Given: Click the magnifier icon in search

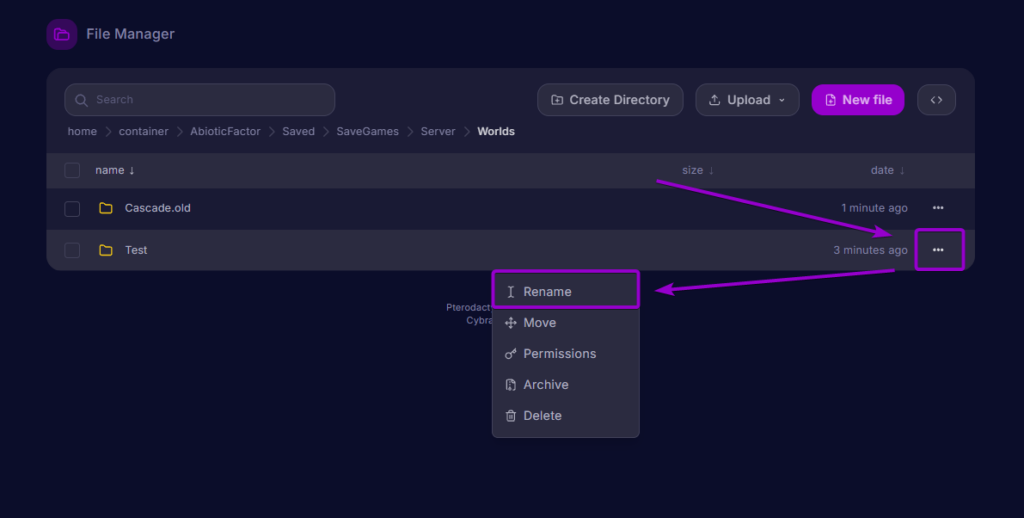Looking at the screenshot, I should click(81, 100).
